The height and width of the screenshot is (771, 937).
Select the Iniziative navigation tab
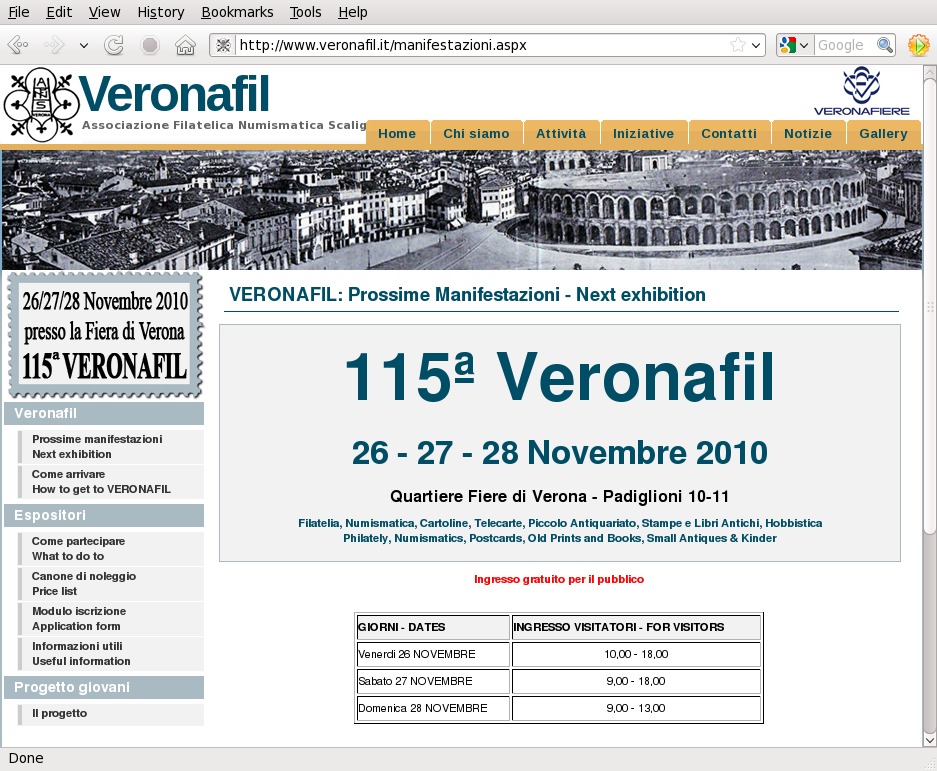[644, 133]
